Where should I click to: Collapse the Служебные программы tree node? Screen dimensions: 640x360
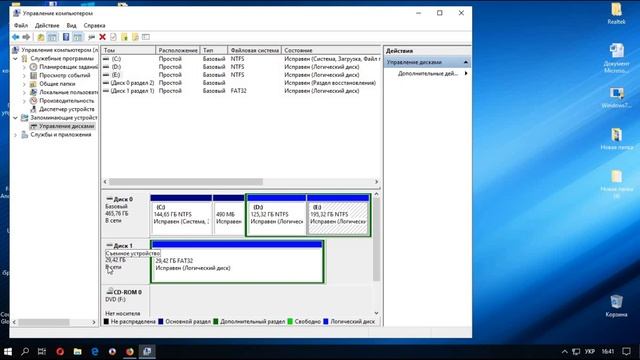tap(16, 58)
